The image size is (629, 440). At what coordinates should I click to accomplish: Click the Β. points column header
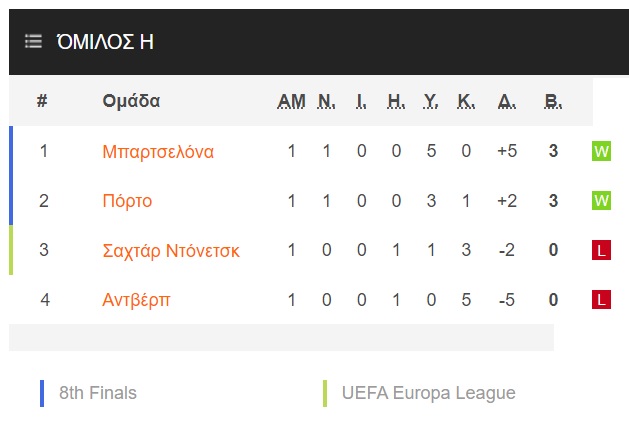point(553,101)
